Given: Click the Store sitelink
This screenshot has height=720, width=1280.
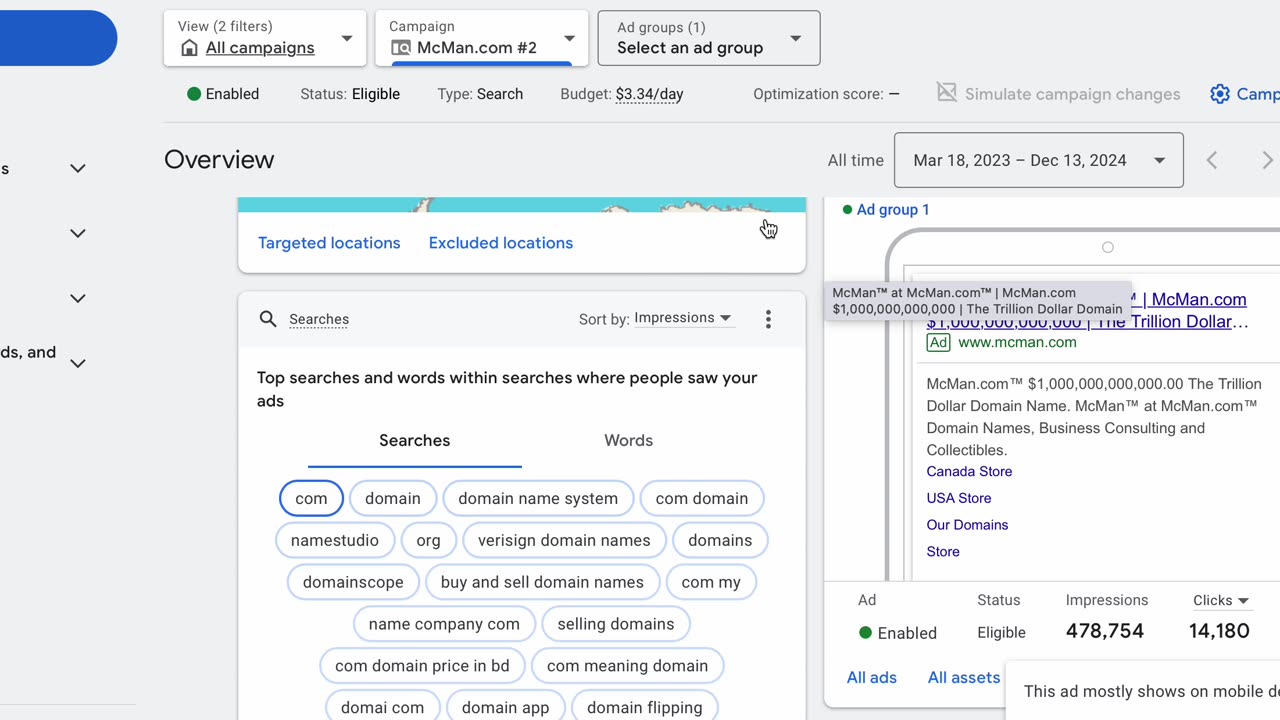Looking at the screenshot, I should click(x=943, y=552).
